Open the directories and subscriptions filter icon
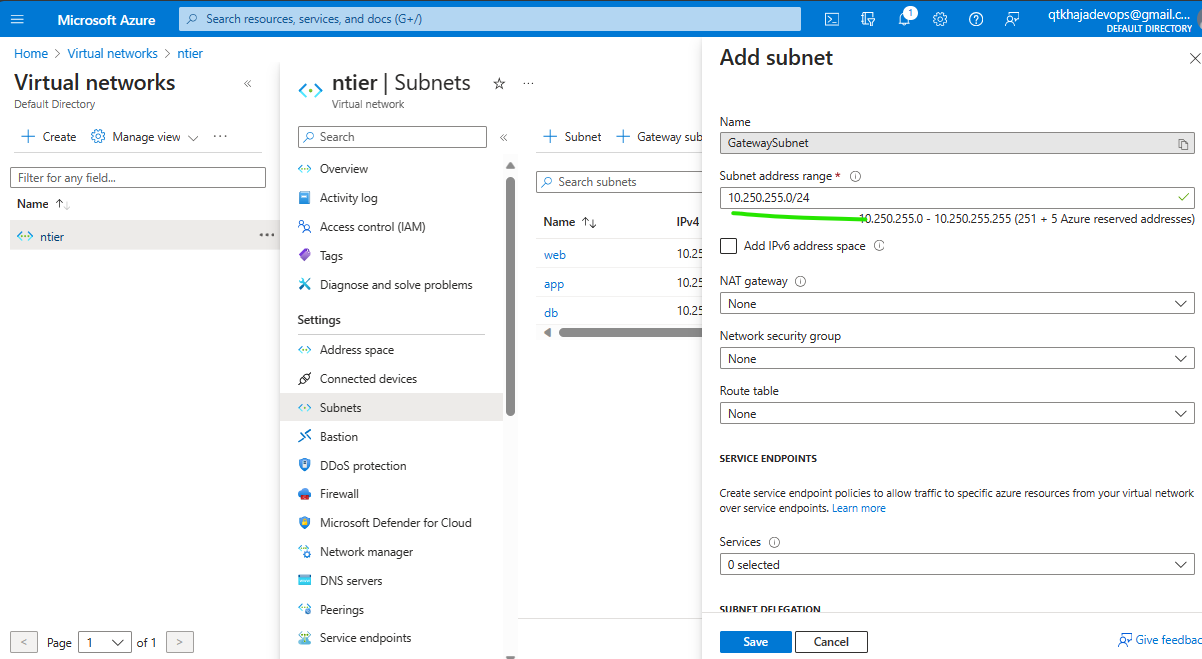 [x=868, y=19]
